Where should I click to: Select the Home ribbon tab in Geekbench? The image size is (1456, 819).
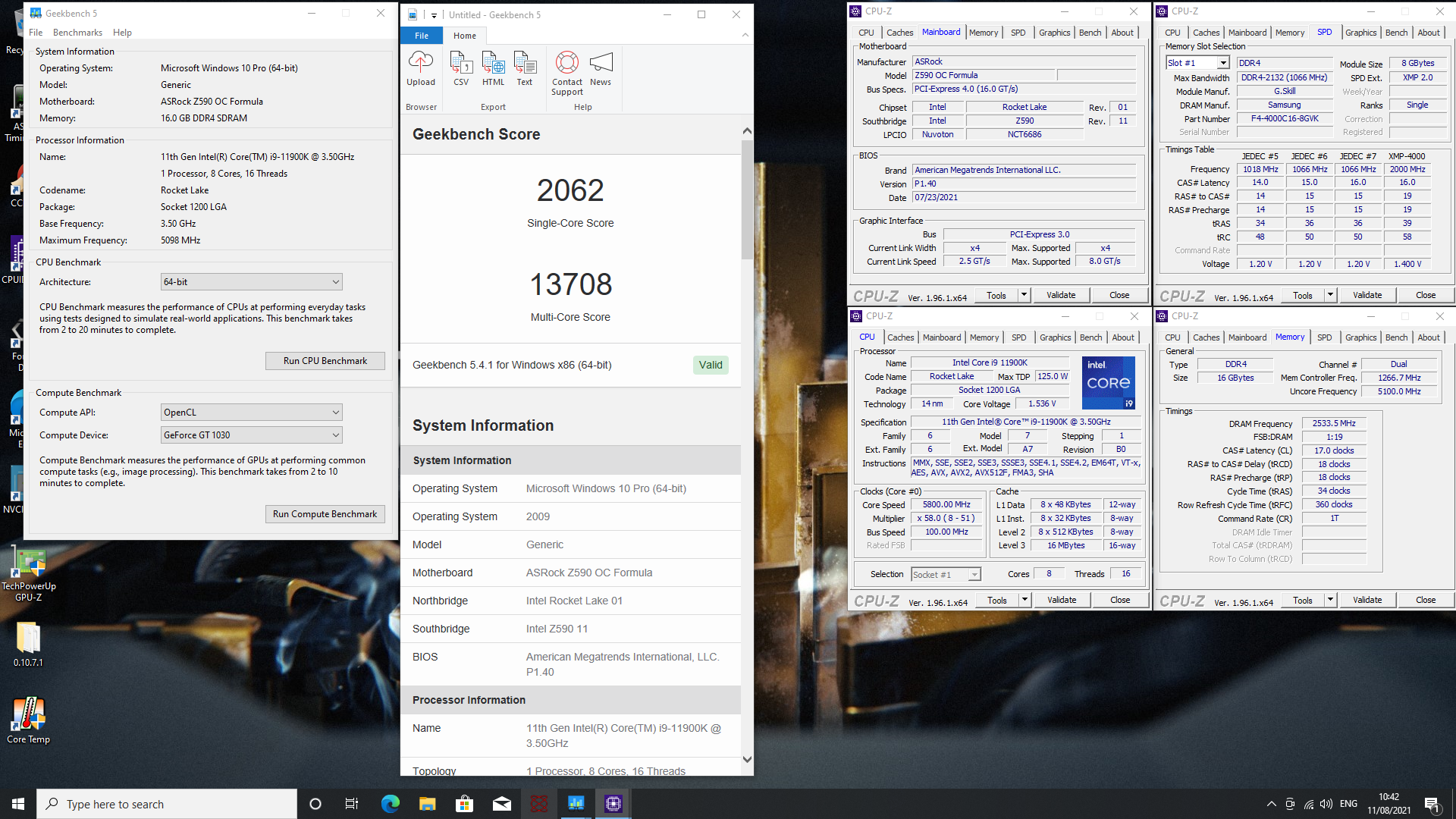pyautogui.click(x=465, y=36)
